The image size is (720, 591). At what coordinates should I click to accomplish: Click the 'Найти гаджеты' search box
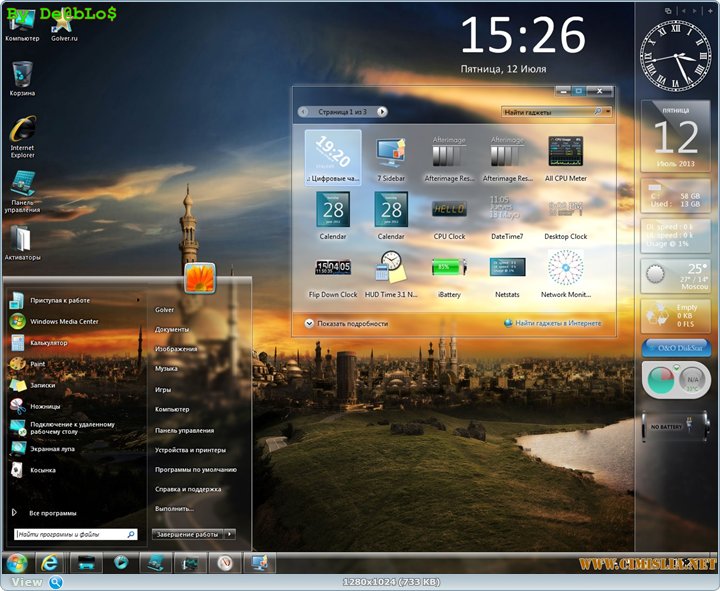(x=546, y=113)
